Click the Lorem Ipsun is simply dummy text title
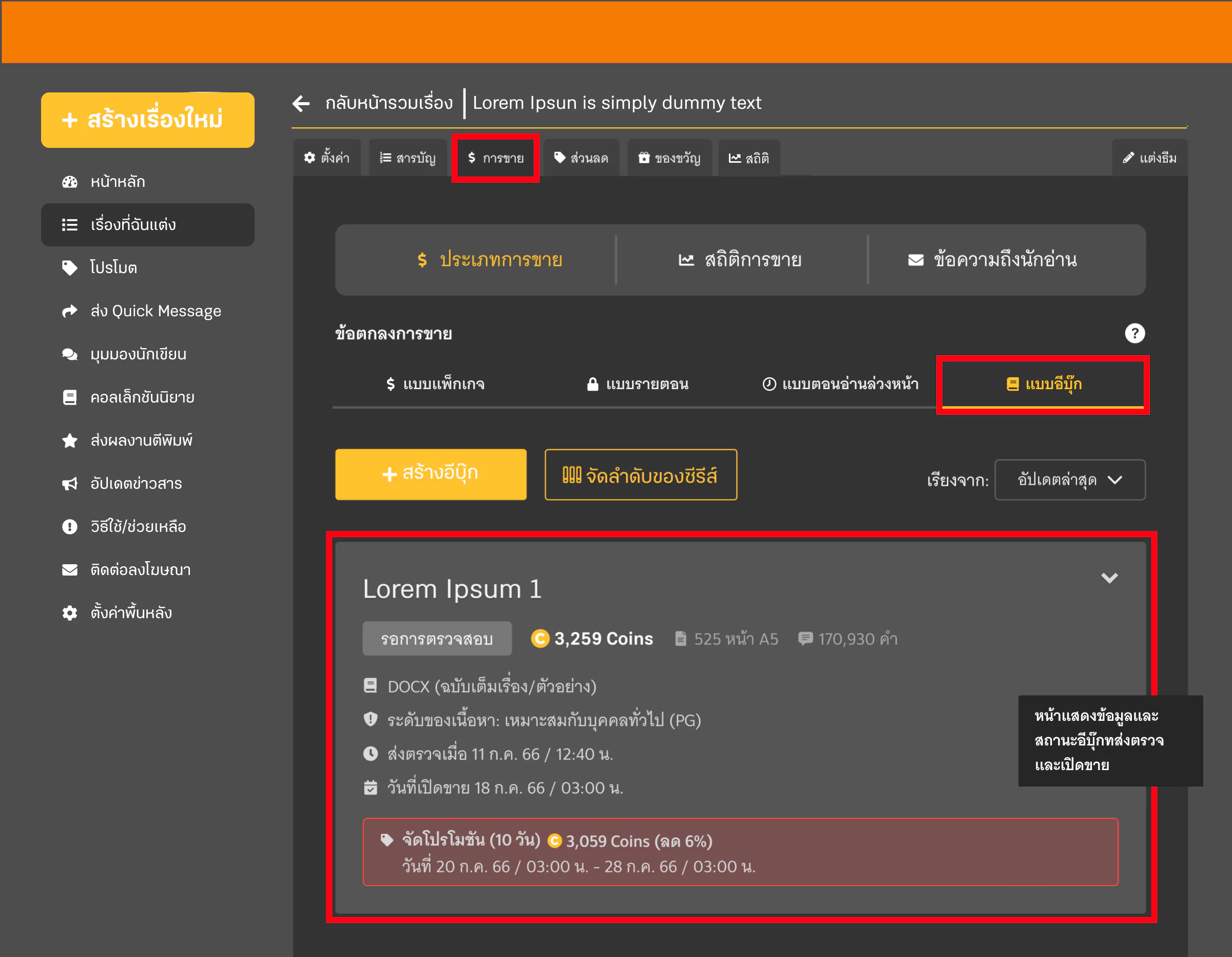 pos(617,103)
